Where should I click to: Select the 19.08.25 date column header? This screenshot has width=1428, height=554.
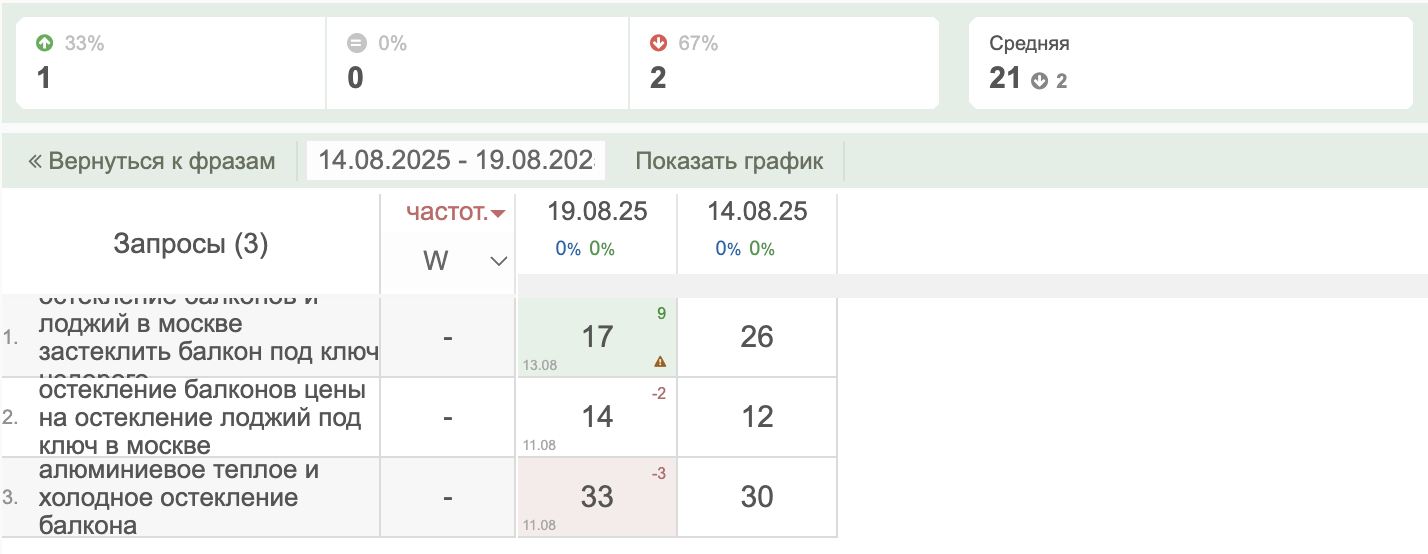click(x=597, y=212)
